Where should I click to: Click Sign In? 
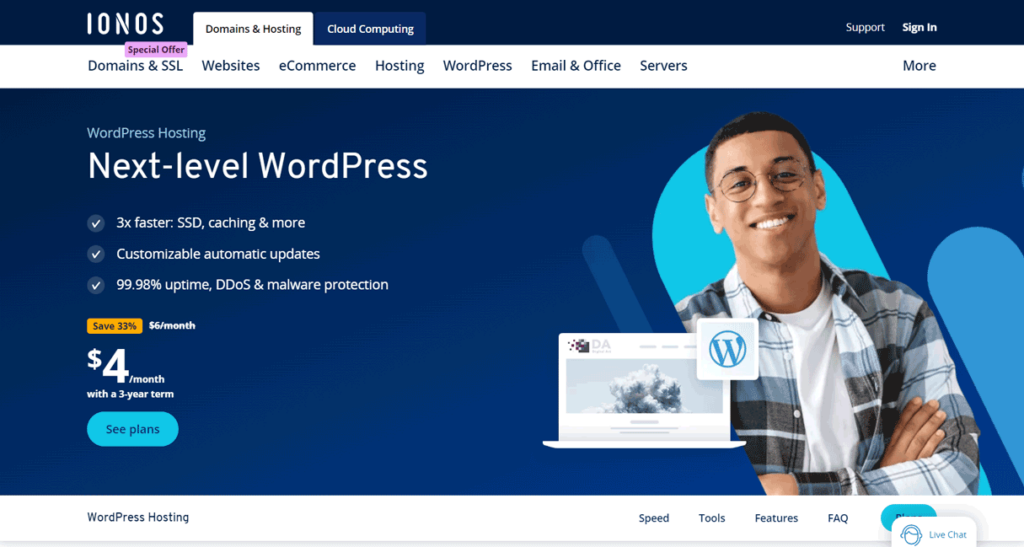coord(920,27)
